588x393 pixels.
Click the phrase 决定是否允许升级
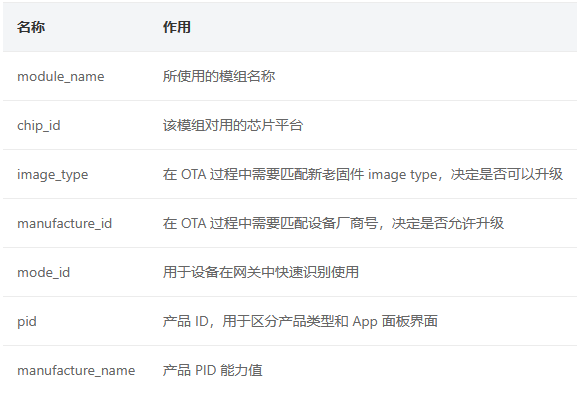coord(448,224)
